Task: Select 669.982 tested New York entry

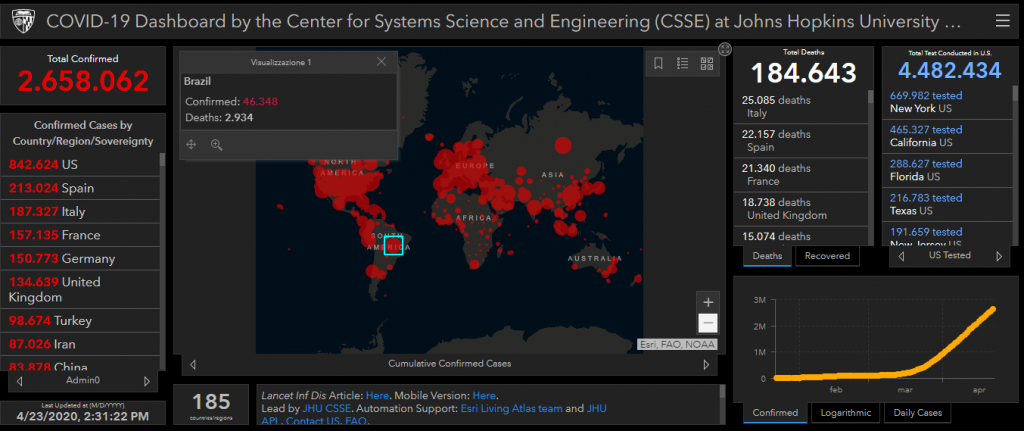Action: coord(948,102)
